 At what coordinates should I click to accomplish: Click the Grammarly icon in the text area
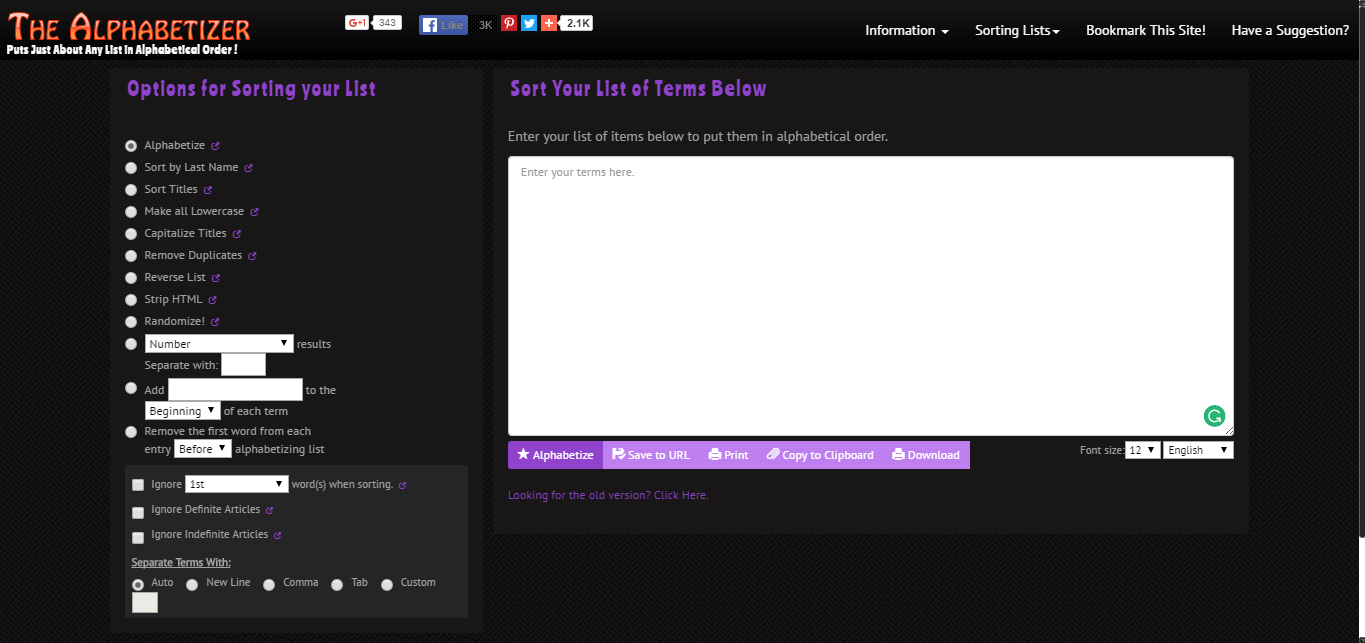tap(1214, 416)
